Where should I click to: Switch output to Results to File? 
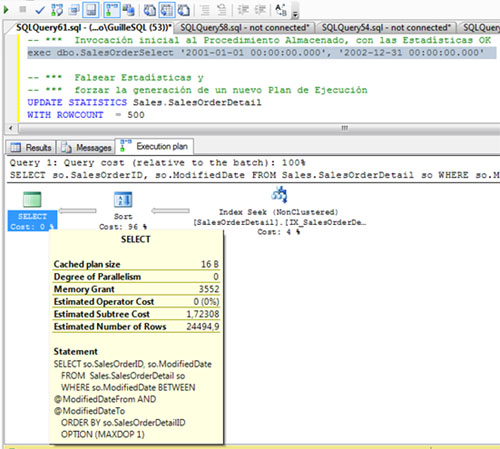pyautogui.click(x=183, y=10)
